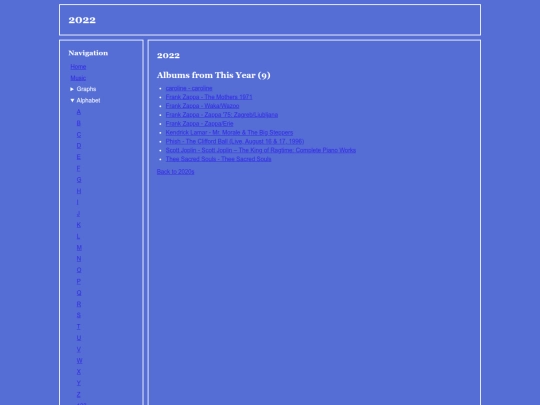This screenshot has height=405, width=540.
Task: Go to letter B page
Action: [x=79, y=123]
